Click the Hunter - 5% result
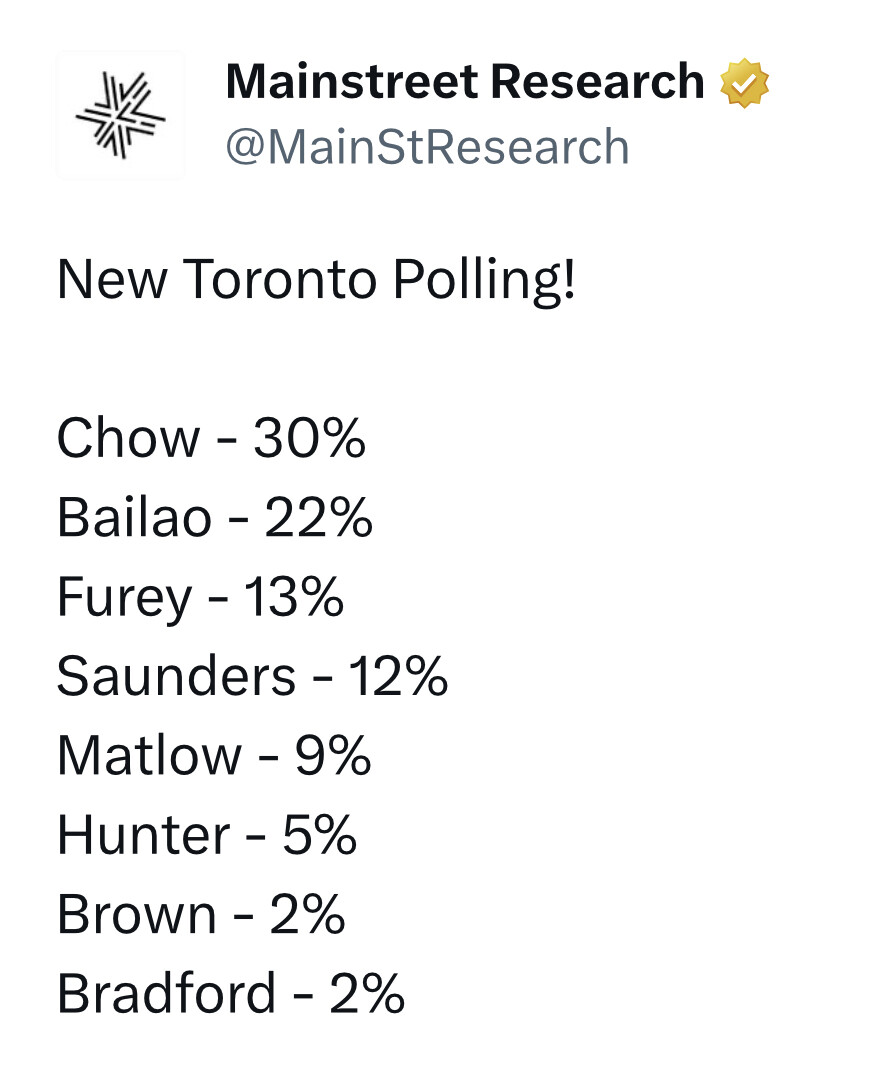Viewport: 880px width, 1071px height. click(x=207, y=835)
